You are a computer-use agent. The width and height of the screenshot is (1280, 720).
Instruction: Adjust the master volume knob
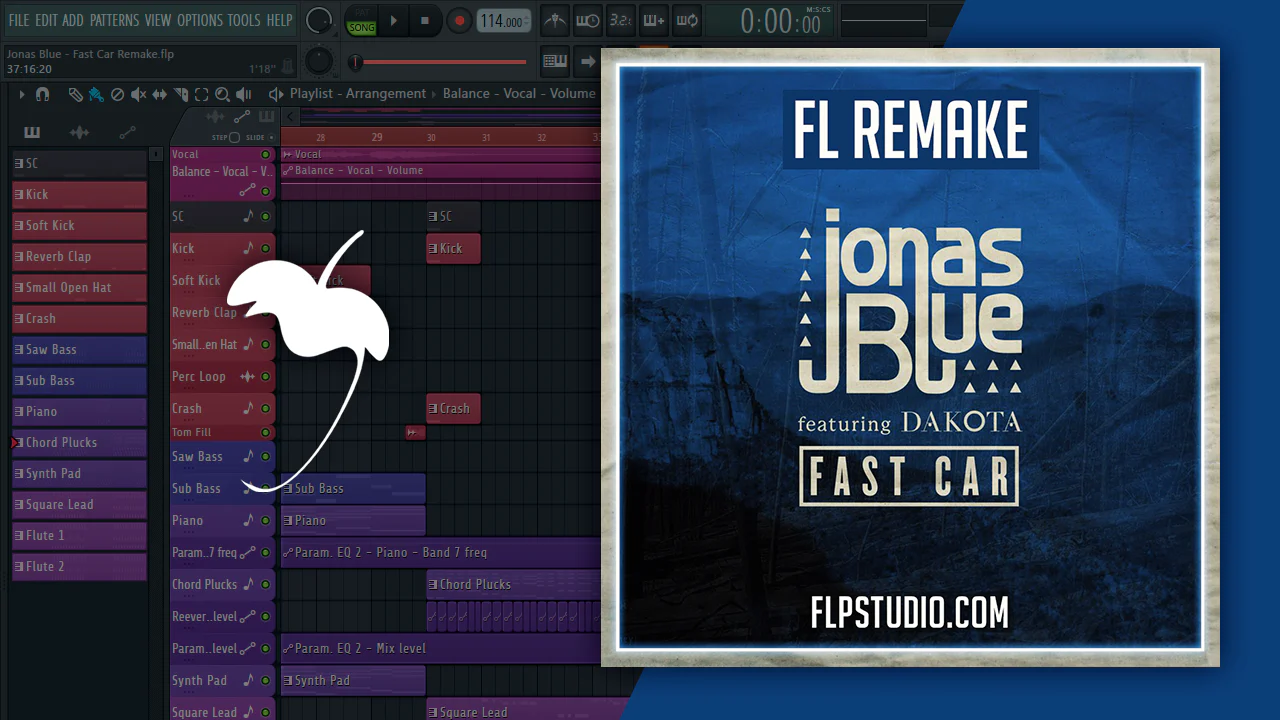tap(319, 19)
